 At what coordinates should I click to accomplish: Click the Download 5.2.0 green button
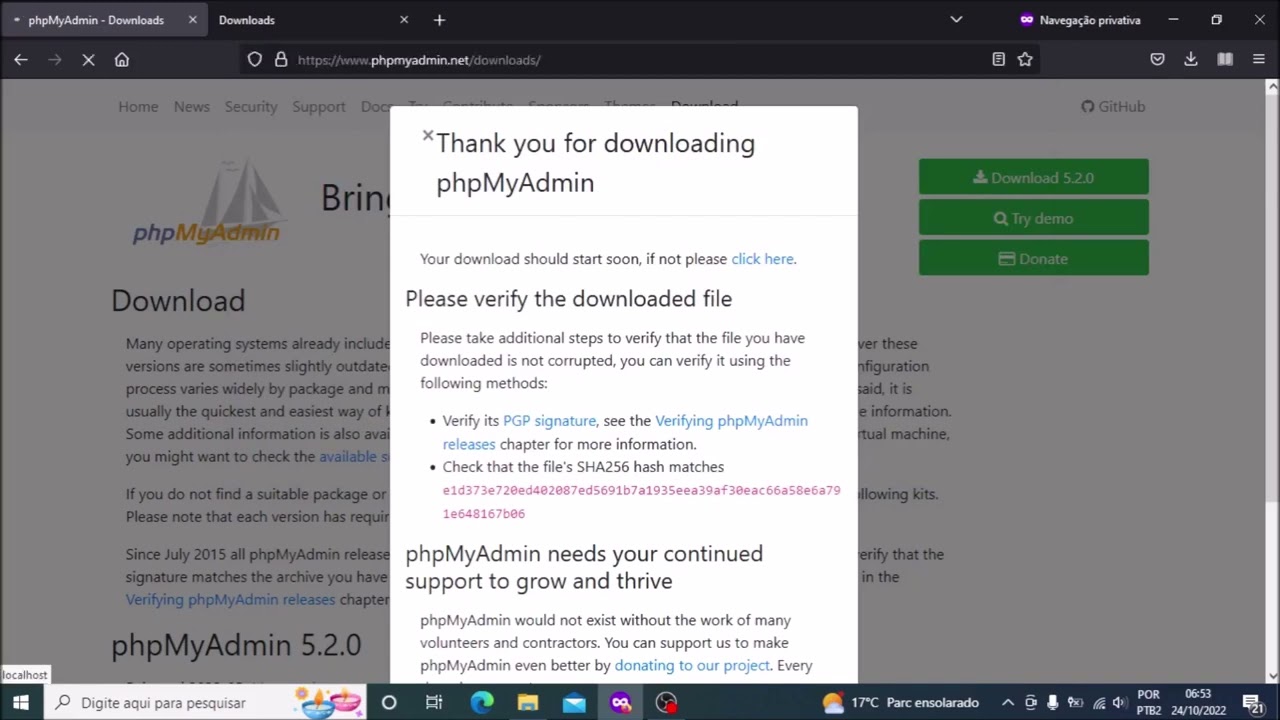pyautogui.click(x=1033, y=177)
